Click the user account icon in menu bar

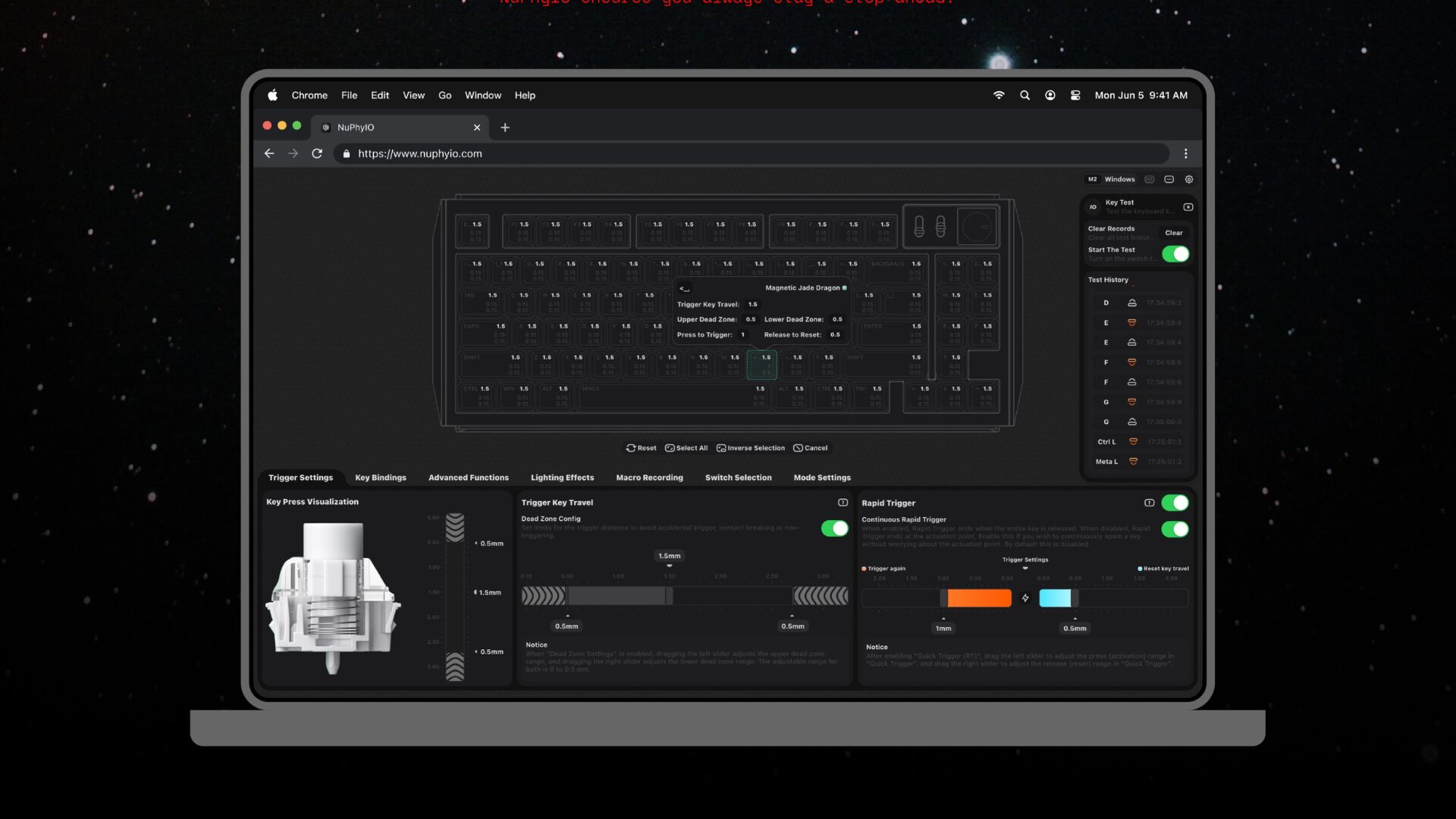pos(1050,95)
